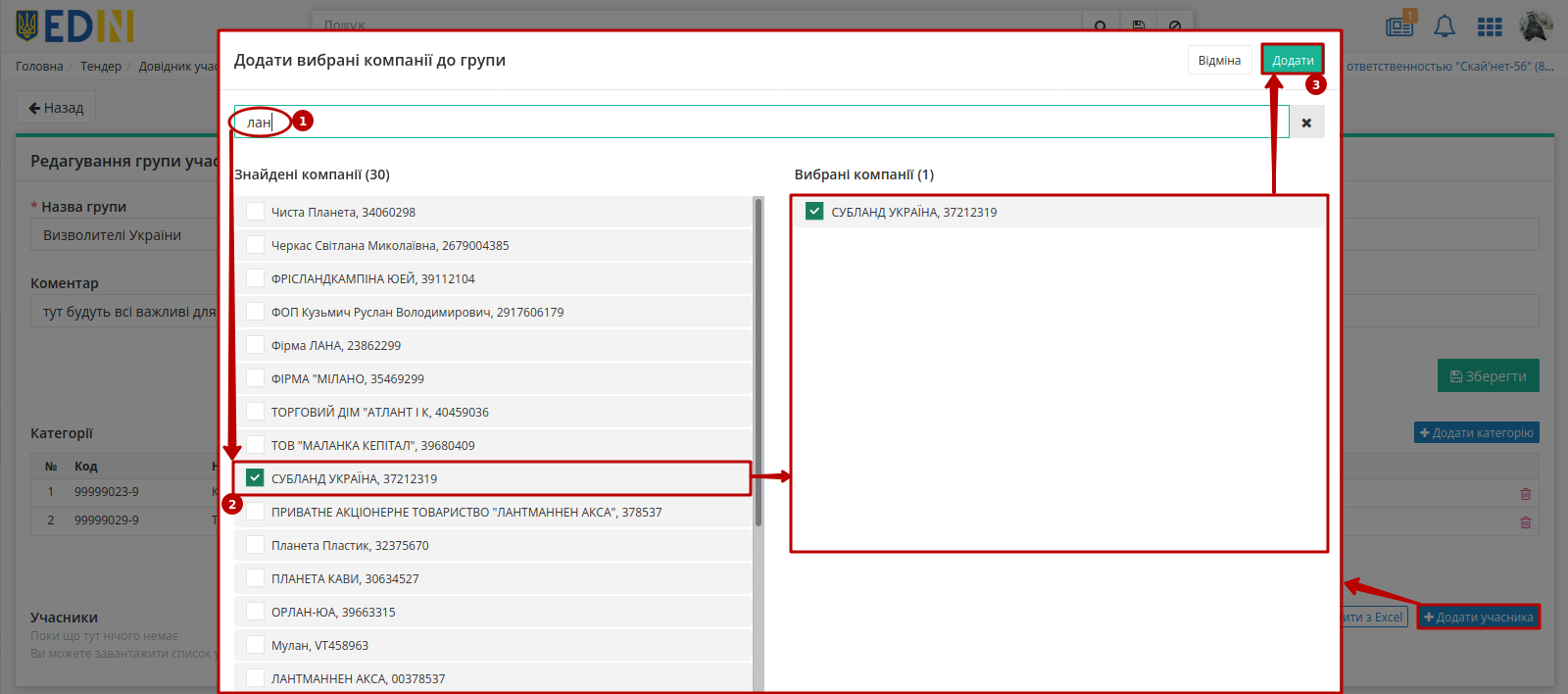Open the news feed icon in header
Viewport: 1568px width, 694px height.
(x=1399, y=26)
